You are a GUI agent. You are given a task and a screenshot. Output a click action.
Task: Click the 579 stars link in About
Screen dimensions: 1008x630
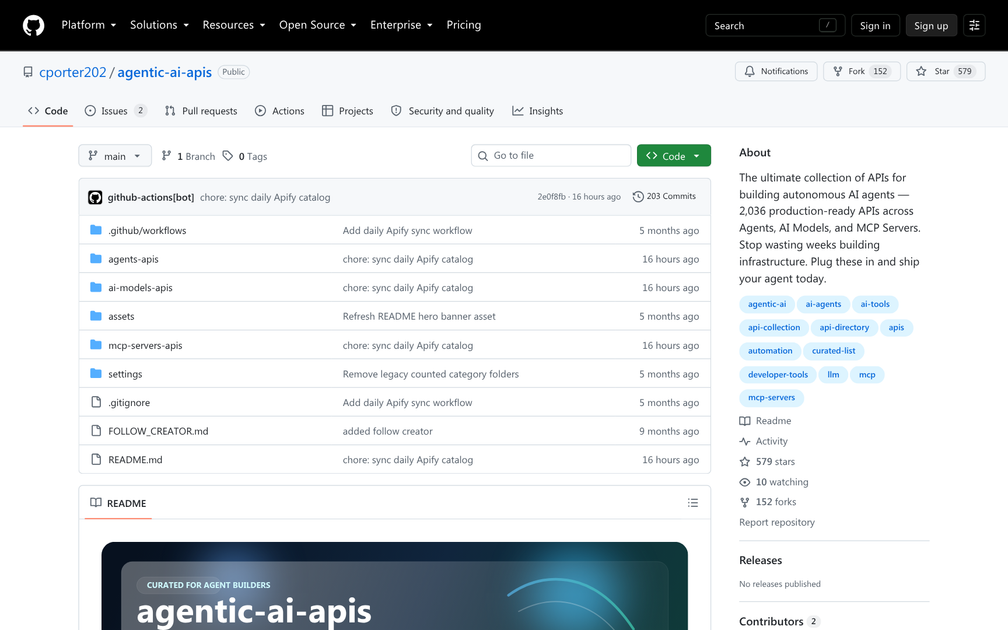tap(768, 462)
